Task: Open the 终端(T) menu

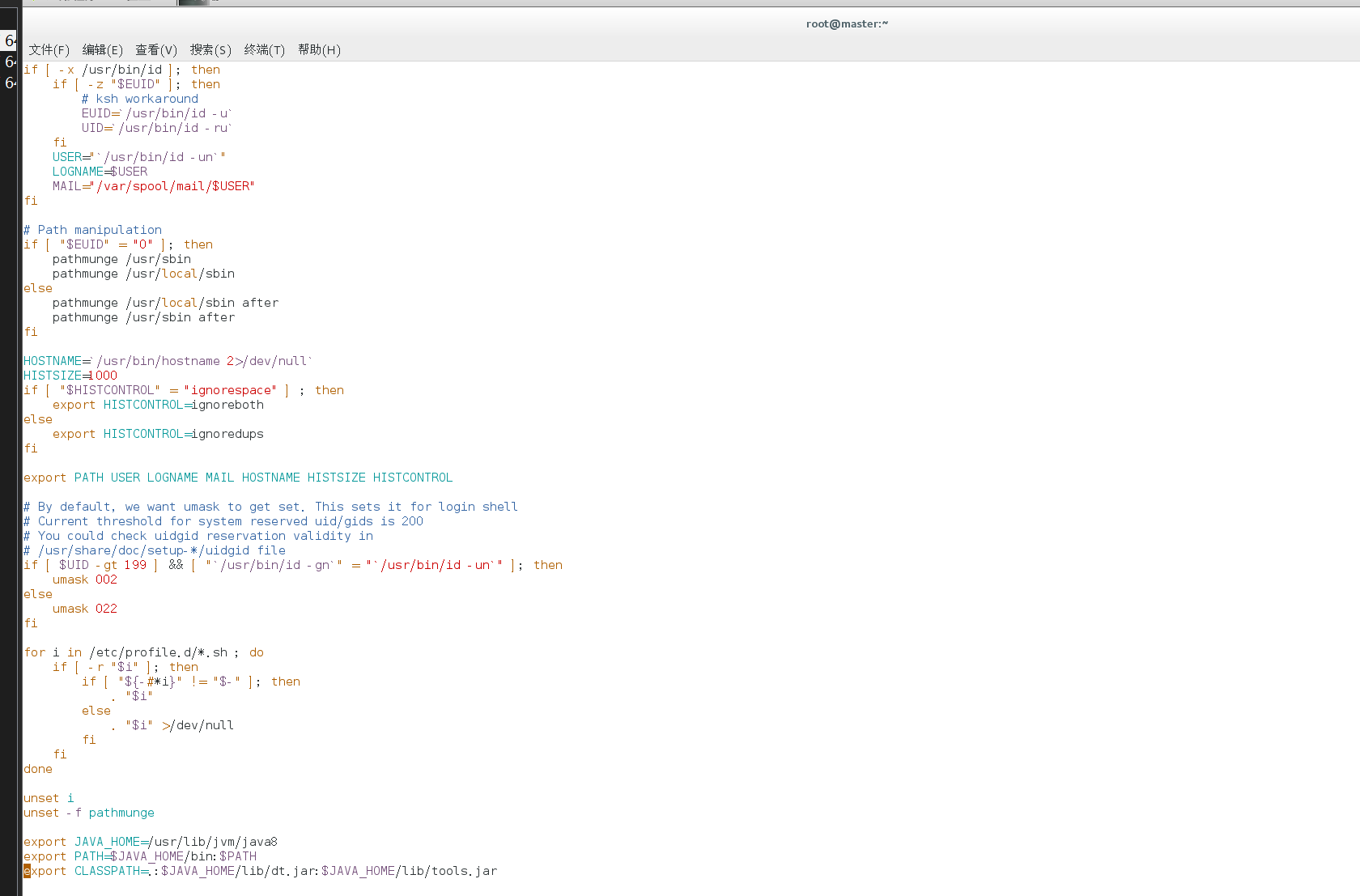Action: 265,50
